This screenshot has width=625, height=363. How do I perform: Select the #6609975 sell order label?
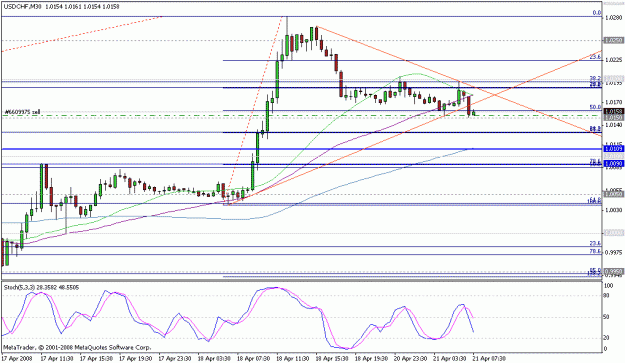(x=23, y=112)
